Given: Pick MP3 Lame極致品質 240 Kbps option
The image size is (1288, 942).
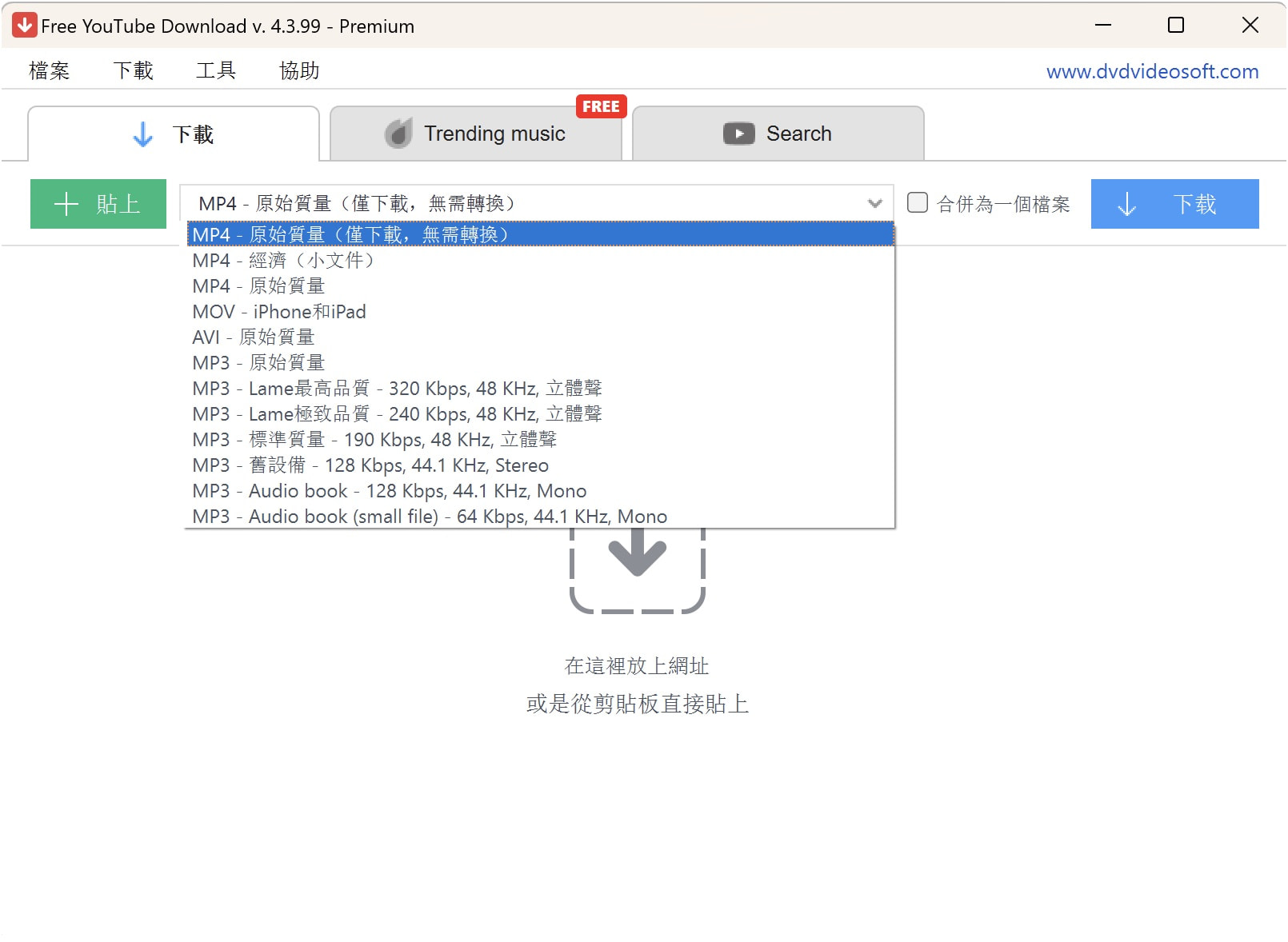Looking at the screenshot, I should (540, 413).
